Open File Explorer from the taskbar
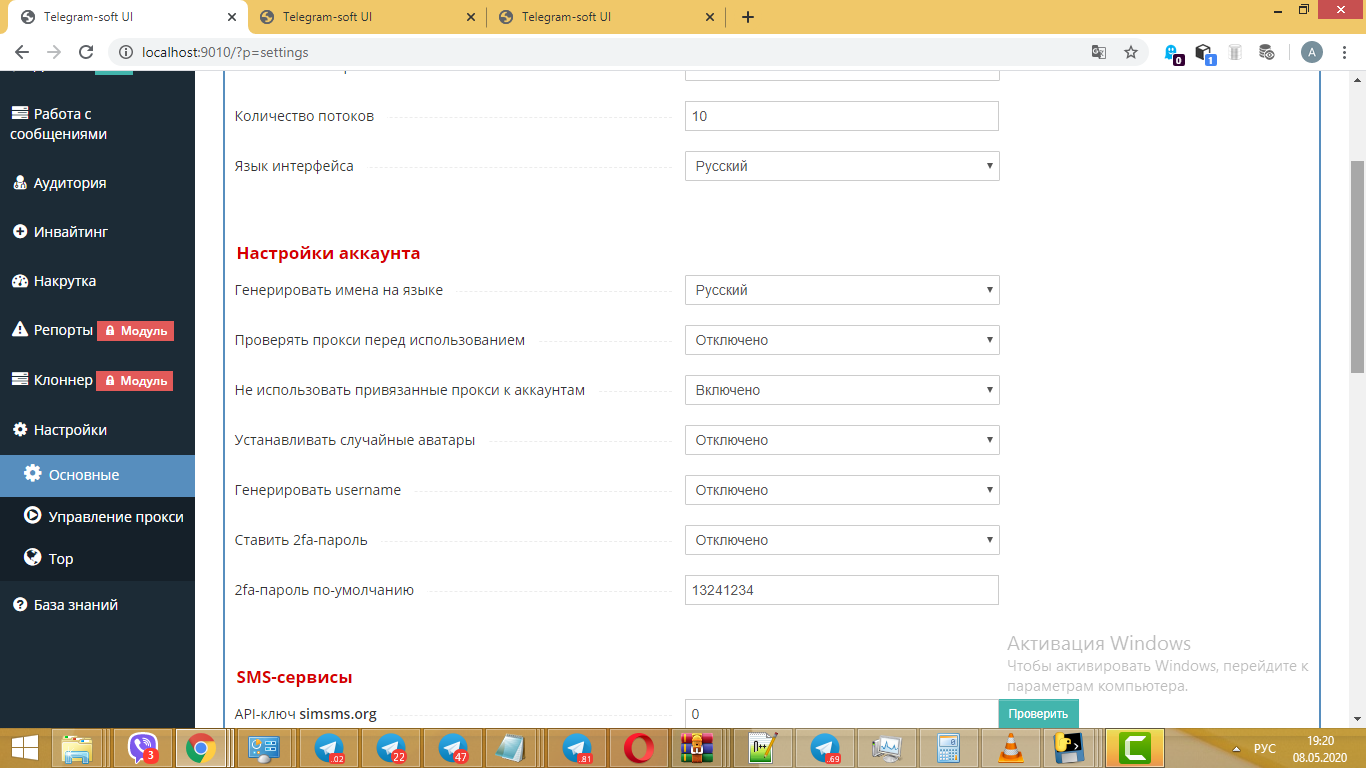 click(x=78, y=747)
